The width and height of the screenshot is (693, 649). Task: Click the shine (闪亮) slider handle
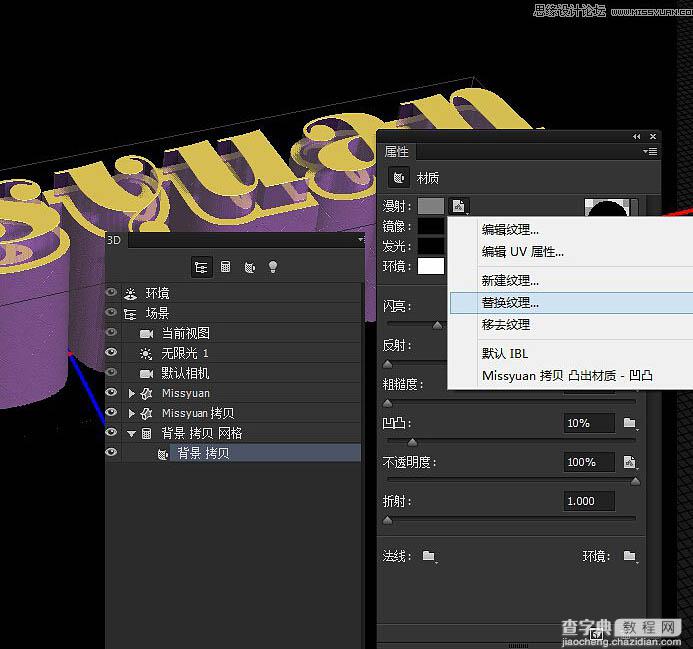click(437, 325)
